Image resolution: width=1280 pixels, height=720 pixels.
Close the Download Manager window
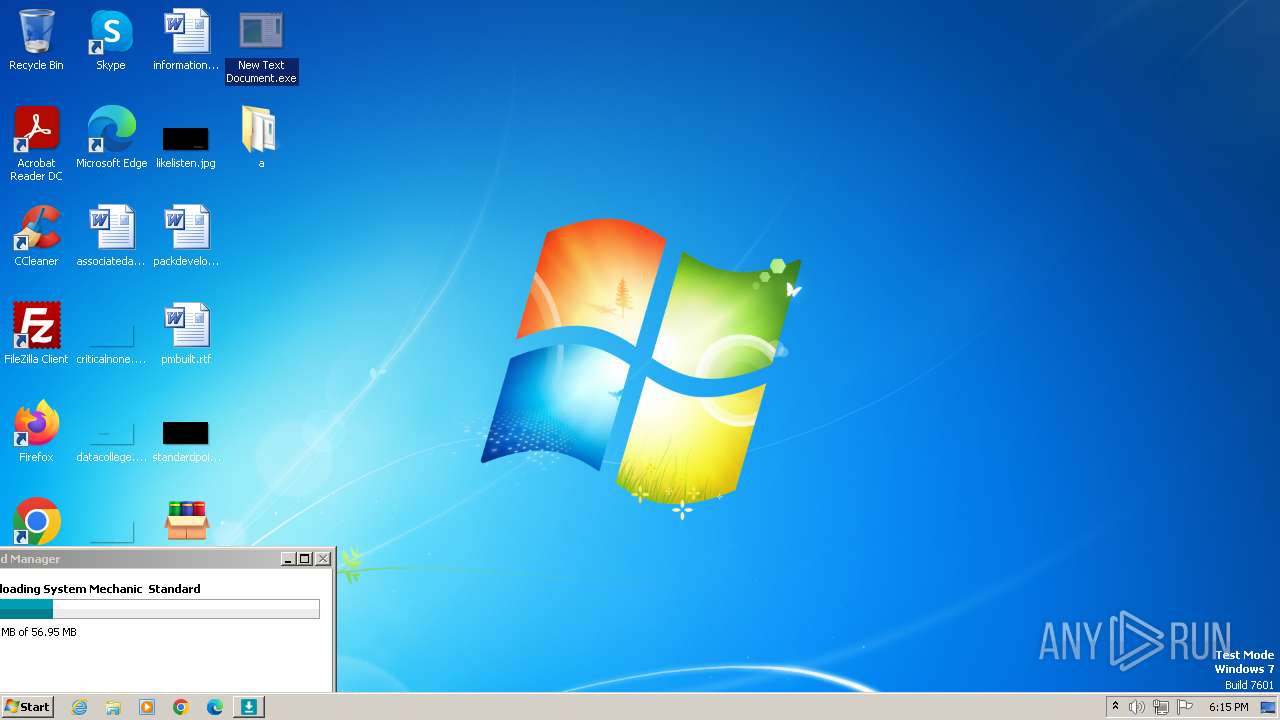click(x=323, y=559)
